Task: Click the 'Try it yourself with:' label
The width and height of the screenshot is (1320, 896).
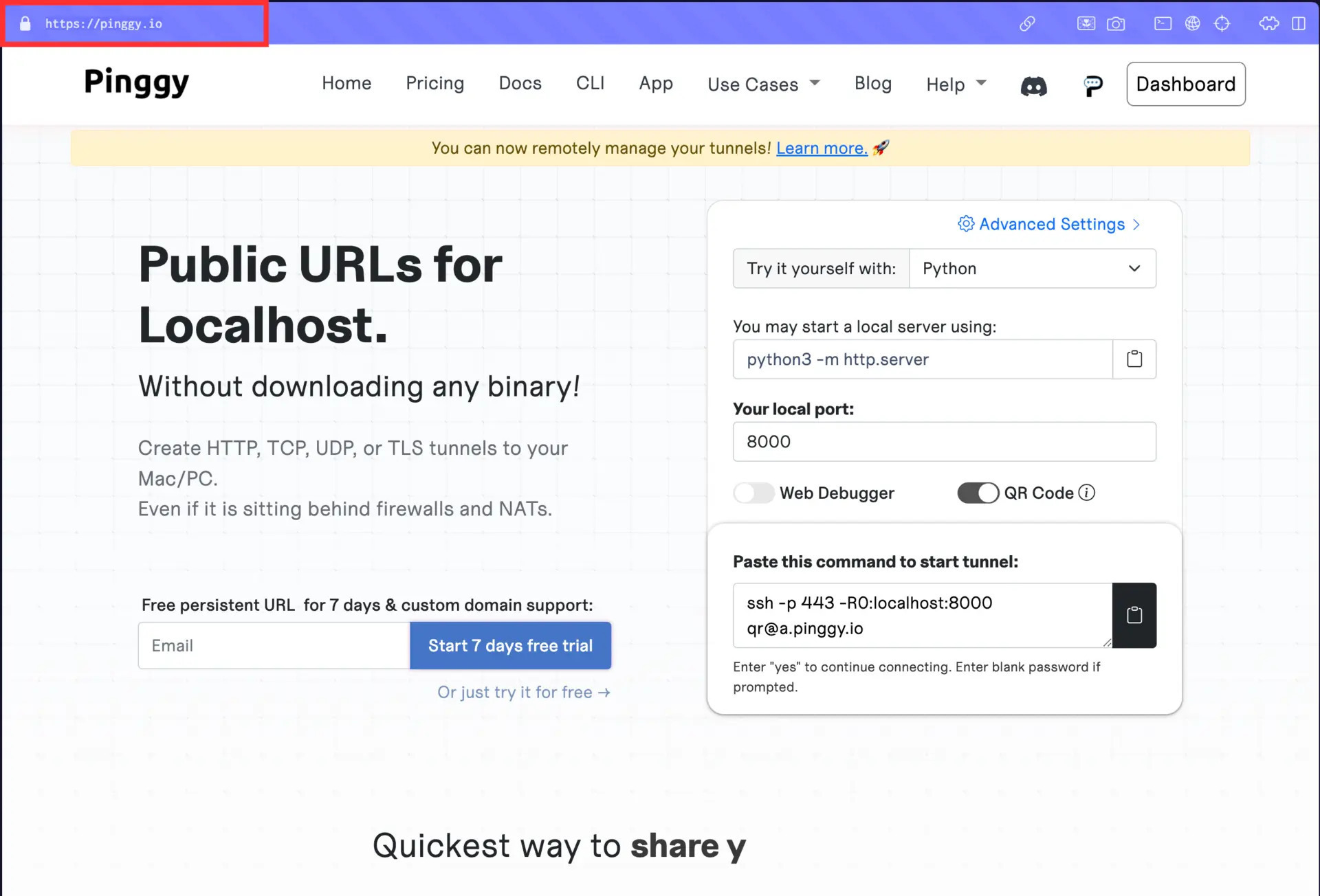Action: pos(822,268)
